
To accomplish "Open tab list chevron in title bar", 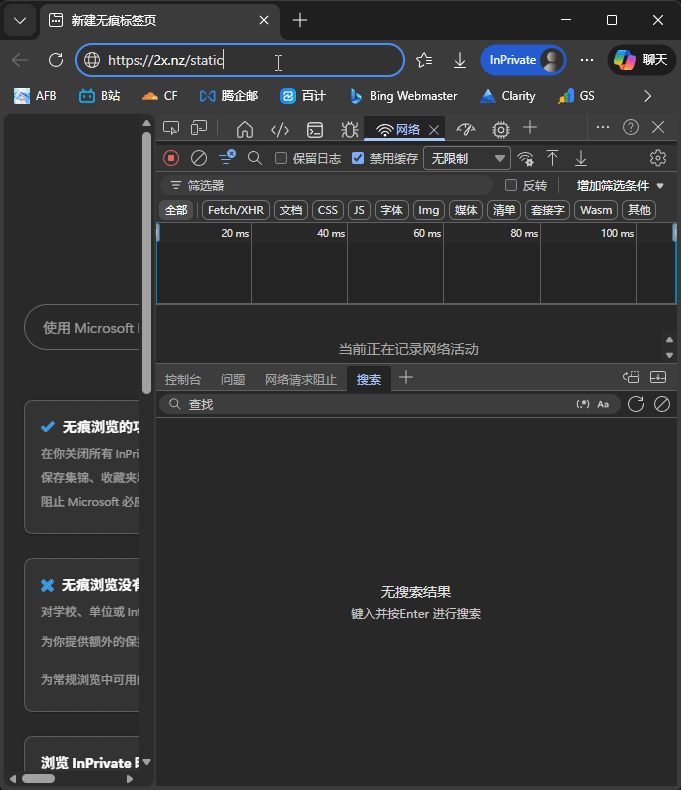I will tap(19, 20).
